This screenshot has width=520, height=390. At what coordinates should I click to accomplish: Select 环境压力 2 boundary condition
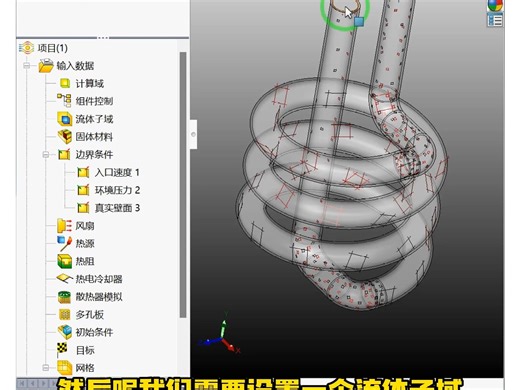point(117,190)
